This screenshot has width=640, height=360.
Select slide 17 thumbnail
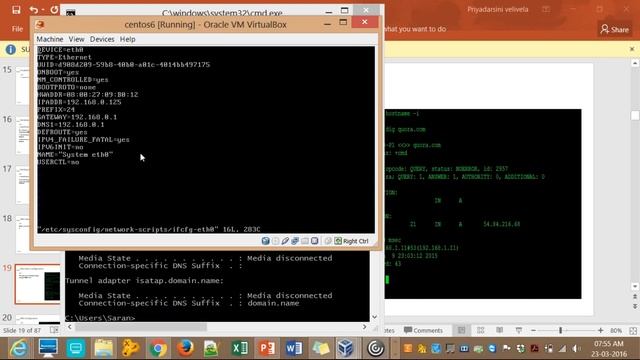[x=22, y=185]
